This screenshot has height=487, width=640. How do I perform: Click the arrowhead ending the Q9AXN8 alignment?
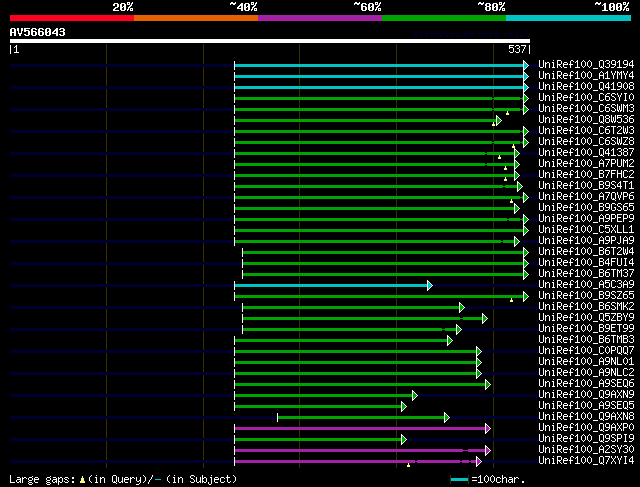(x=447, y=417)
